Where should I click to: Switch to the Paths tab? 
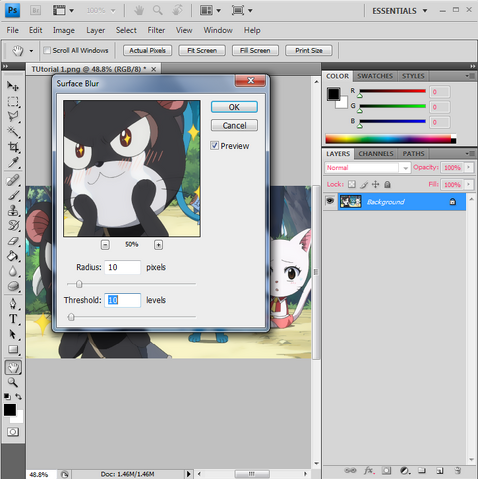[x=413, y=154]
